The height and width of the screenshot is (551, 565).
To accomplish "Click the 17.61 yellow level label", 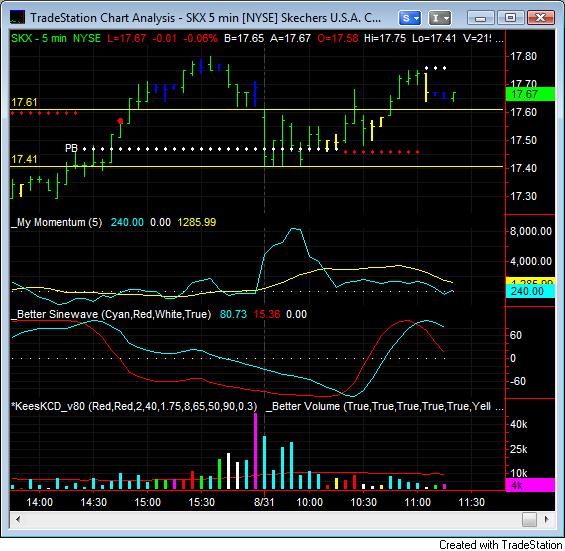I will point(24,102).
